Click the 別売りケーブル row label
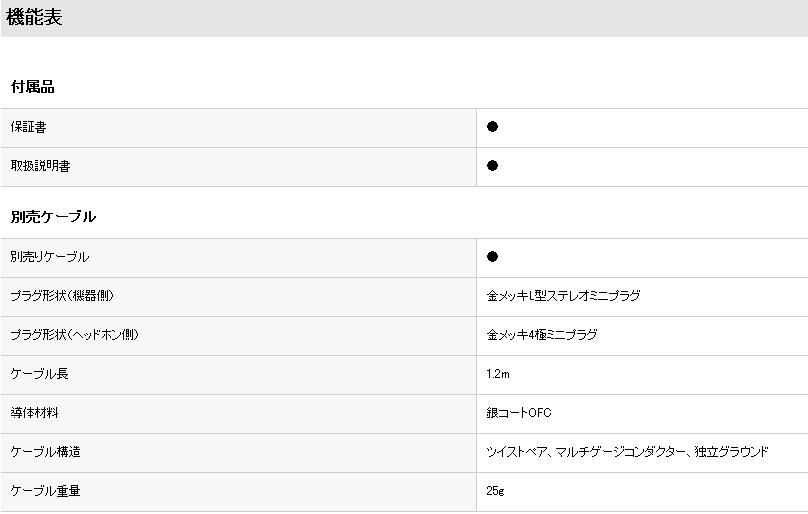The width and height of the screenshot is (808, 514). 49,257
